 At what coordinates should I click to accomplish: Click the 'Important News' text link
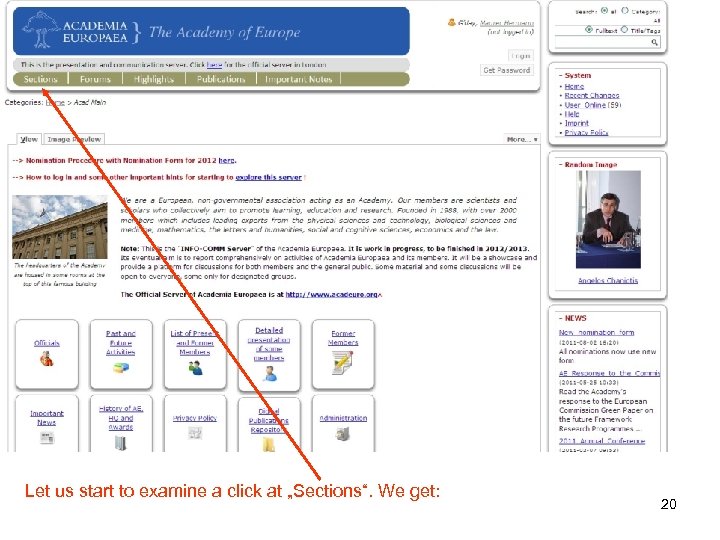click(x=46, y=418)
